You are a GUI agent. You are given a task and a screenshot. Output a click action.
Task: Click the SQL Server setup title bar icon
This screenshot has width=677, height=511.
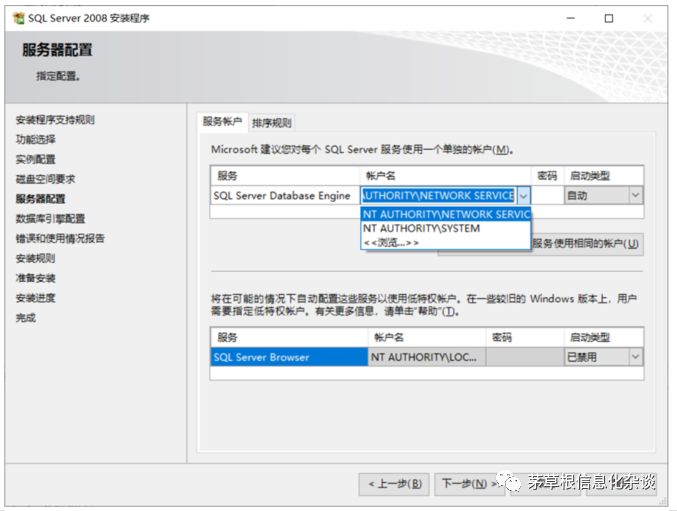[x=19, y=18]
